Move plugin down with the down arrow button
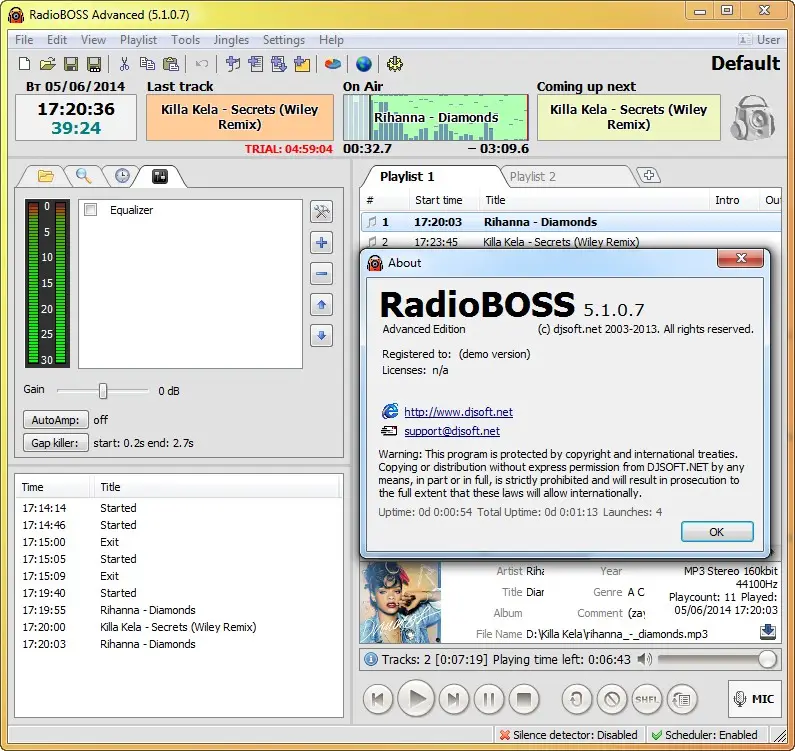795x751 pixels. [321, 336]
